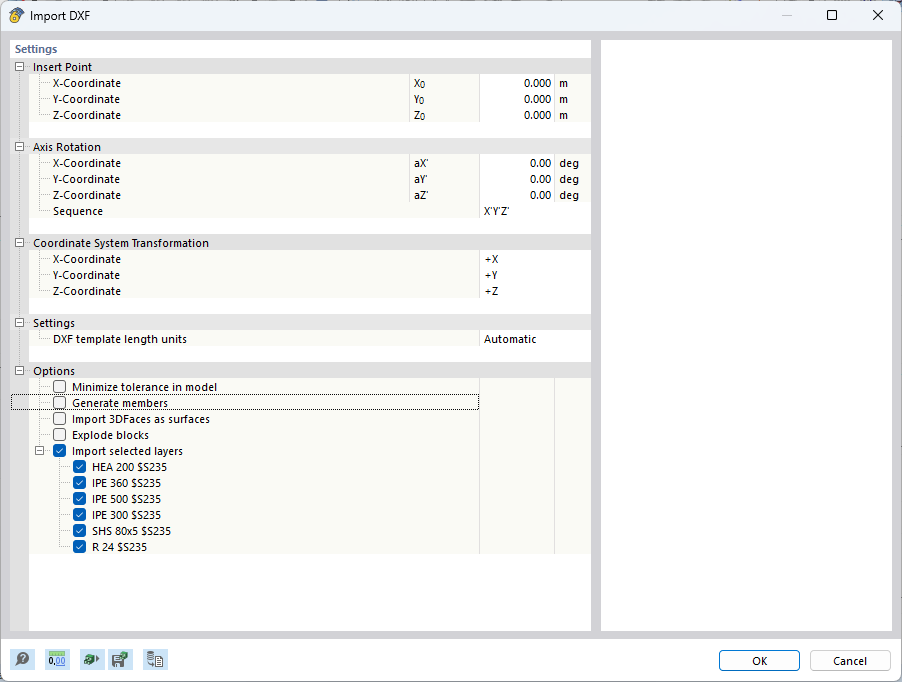Check the Generate members option
The height and width of the screenshot is (682, 902).
tap(57, 402)
